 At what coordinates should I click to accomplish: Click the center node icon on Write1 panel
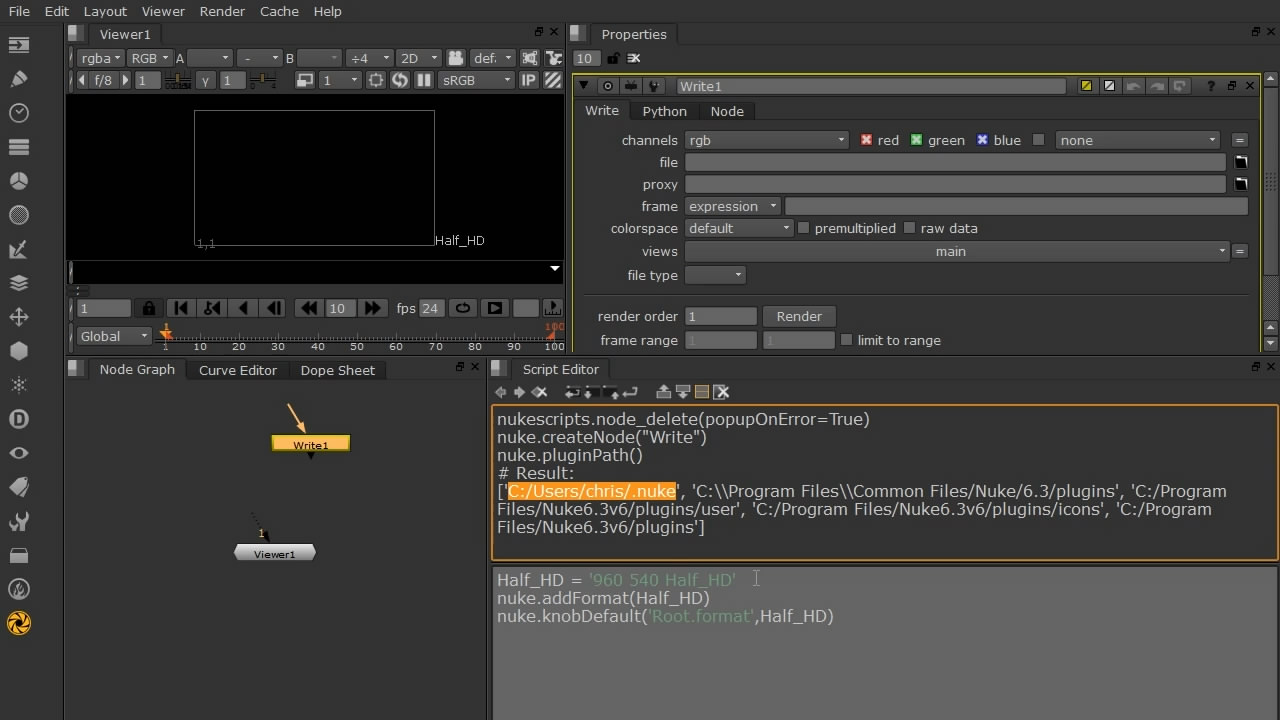tap(607, 86)
